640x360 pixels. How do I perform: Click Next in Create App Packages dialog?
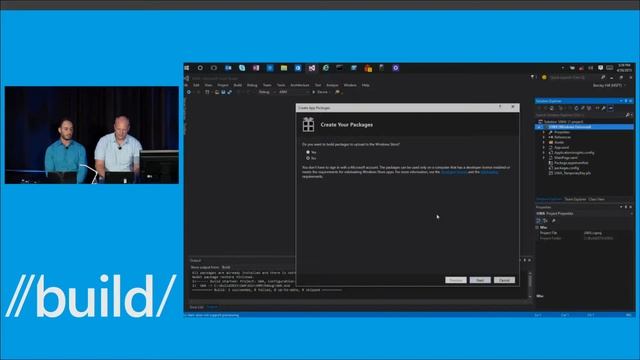(480, 280)
